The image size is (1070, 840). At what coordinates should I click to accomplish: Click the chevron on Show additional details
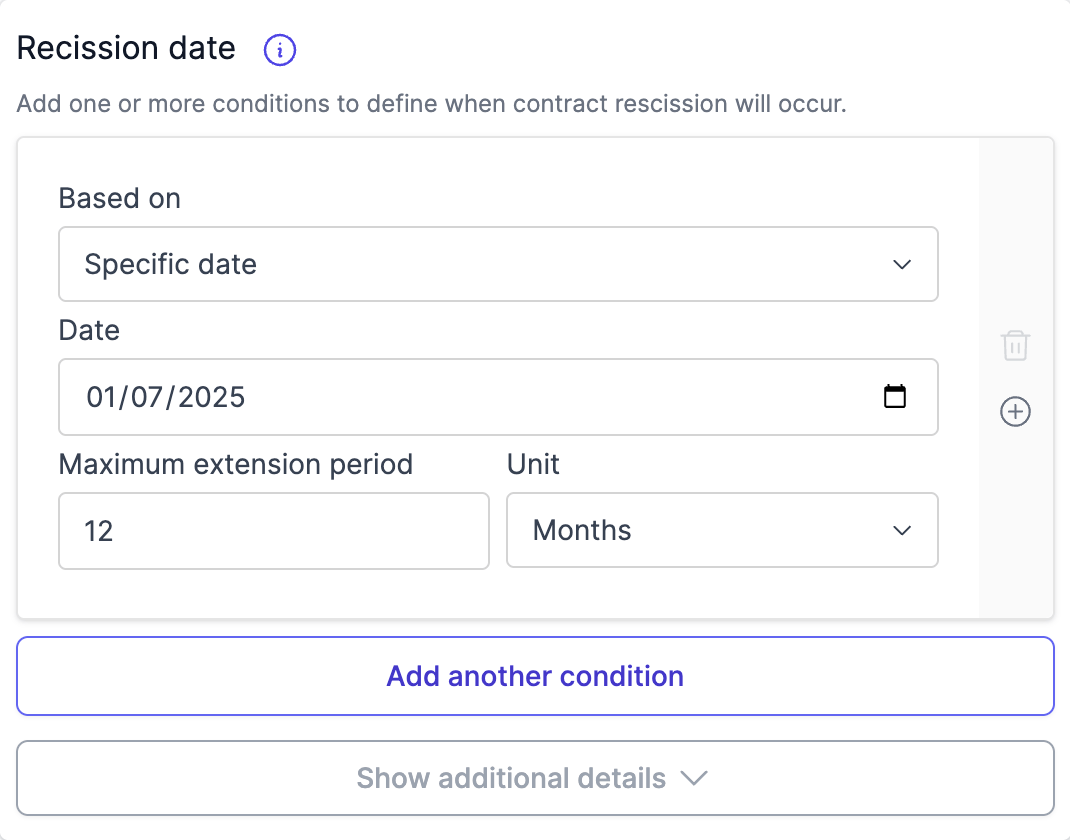[x=693, y=778]
